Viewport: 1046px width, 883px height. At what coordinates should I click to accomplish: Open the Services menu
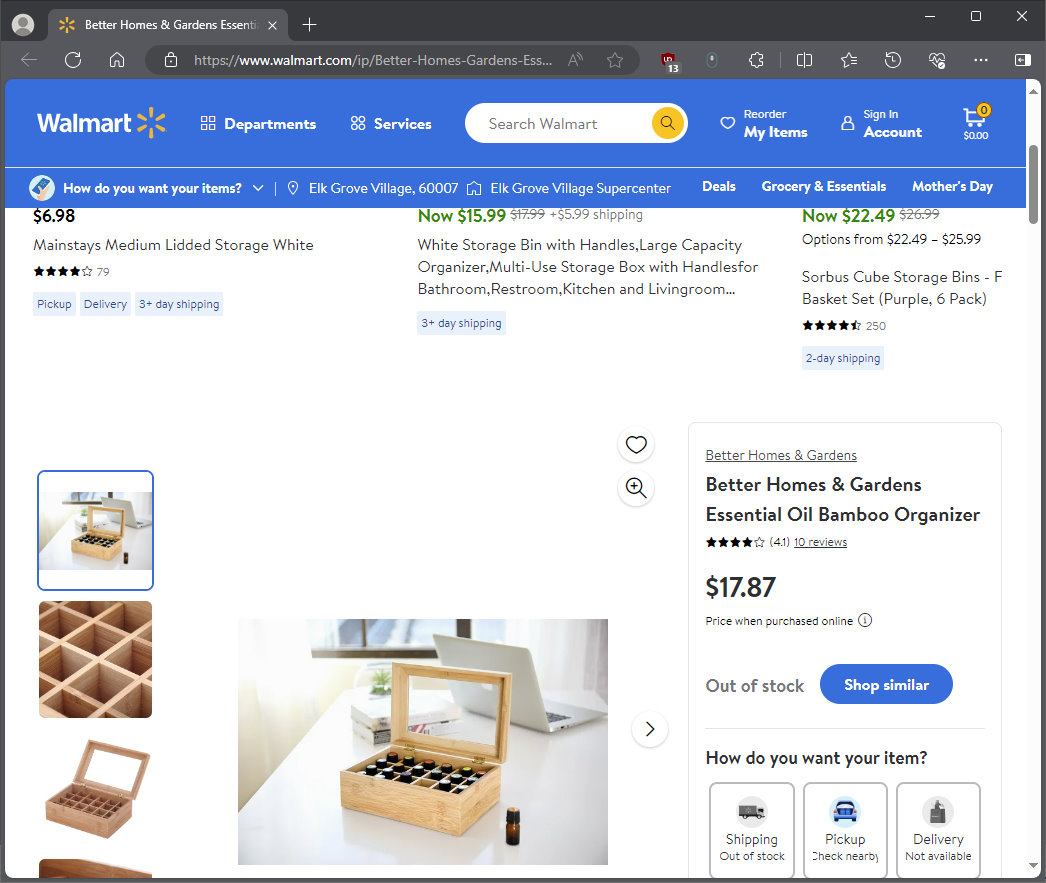[391, 124]
